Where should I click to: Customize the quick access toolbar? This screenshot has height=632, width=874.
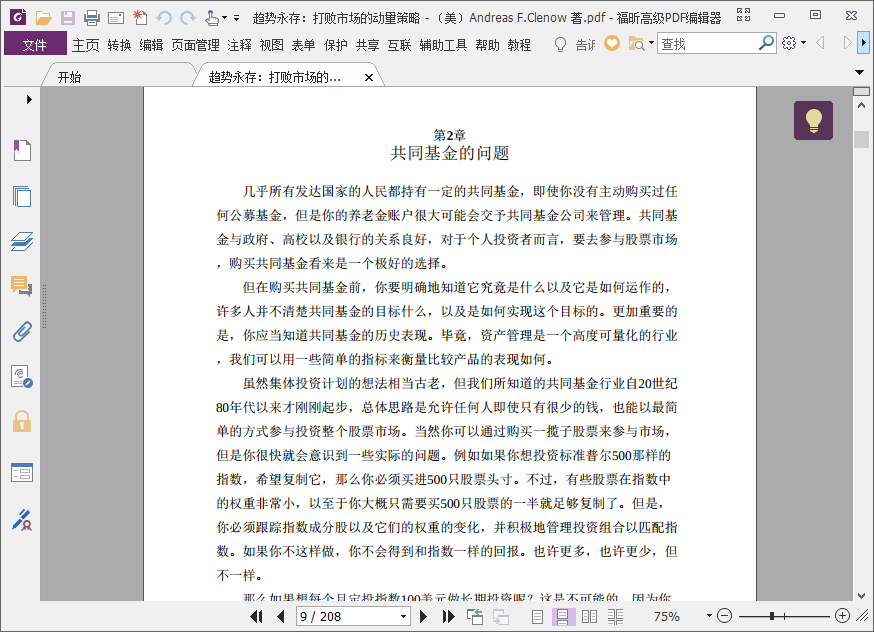(x=236, y=18)
